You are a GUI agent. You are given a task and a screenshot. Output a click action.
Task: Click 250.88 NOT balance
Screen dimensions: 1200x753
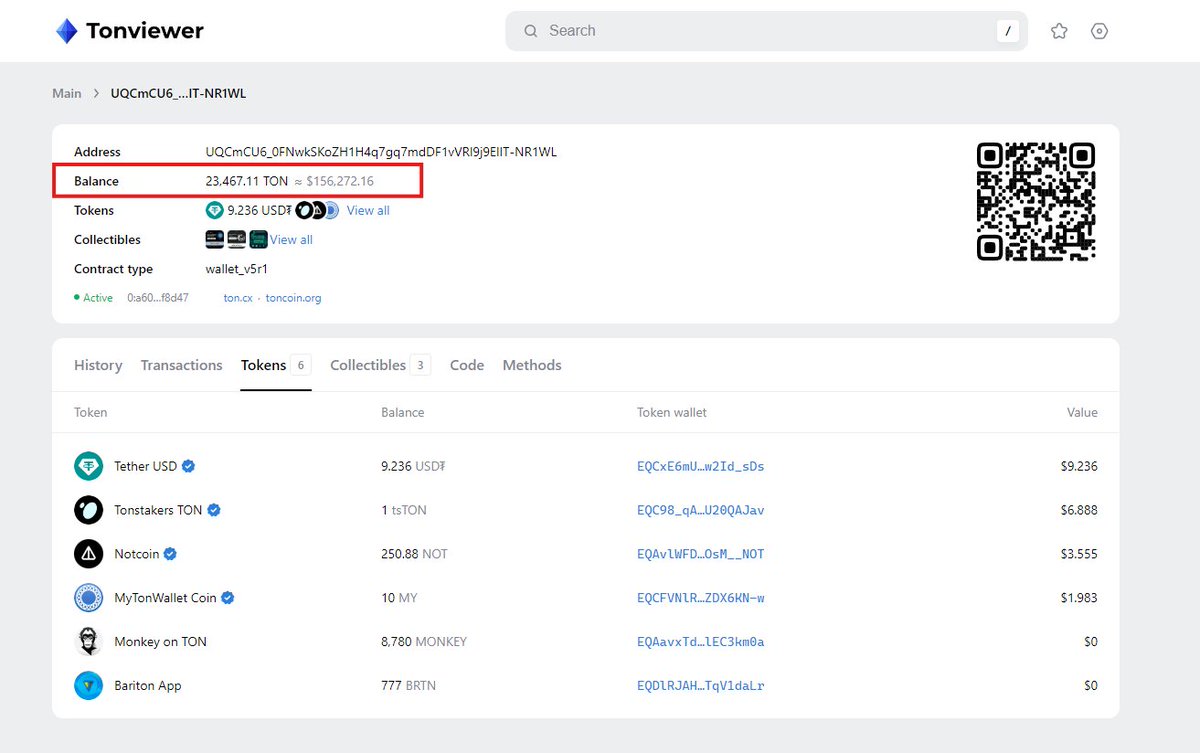pyautogui.click(x=414, y=554)
